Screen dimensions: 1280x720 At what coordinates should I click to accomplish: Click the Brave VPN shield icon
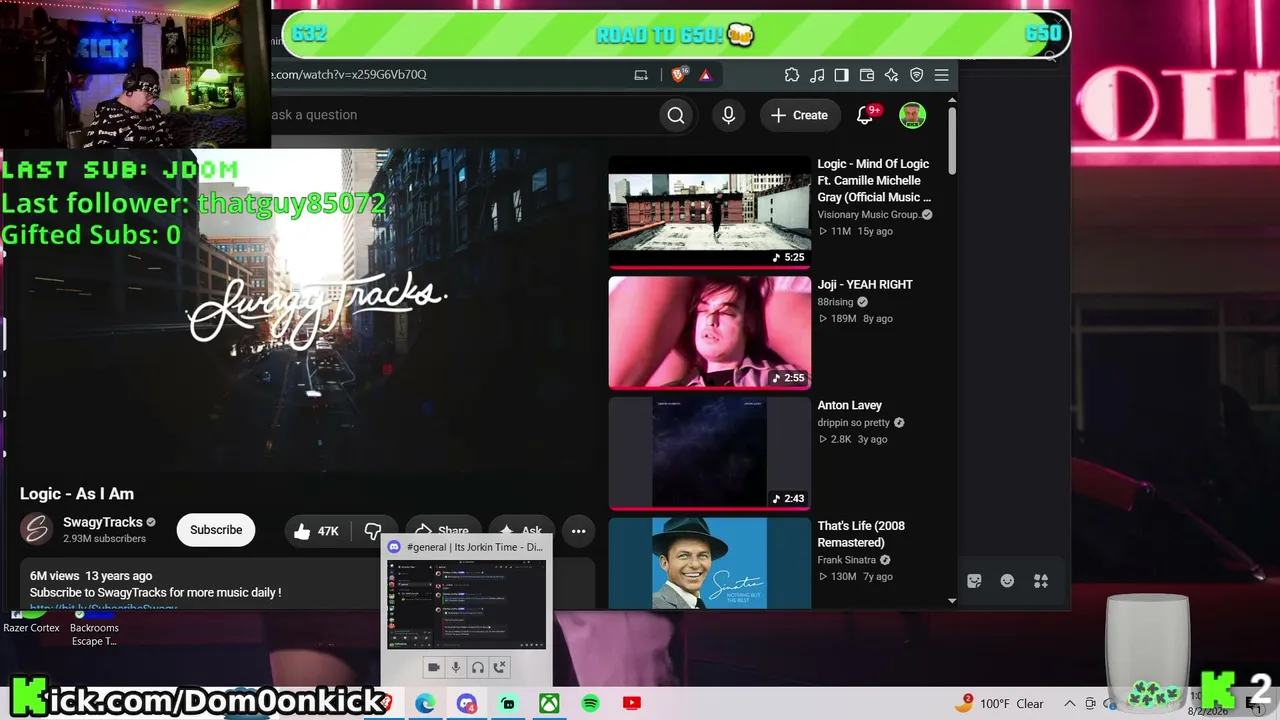click(x=916, y=75)
